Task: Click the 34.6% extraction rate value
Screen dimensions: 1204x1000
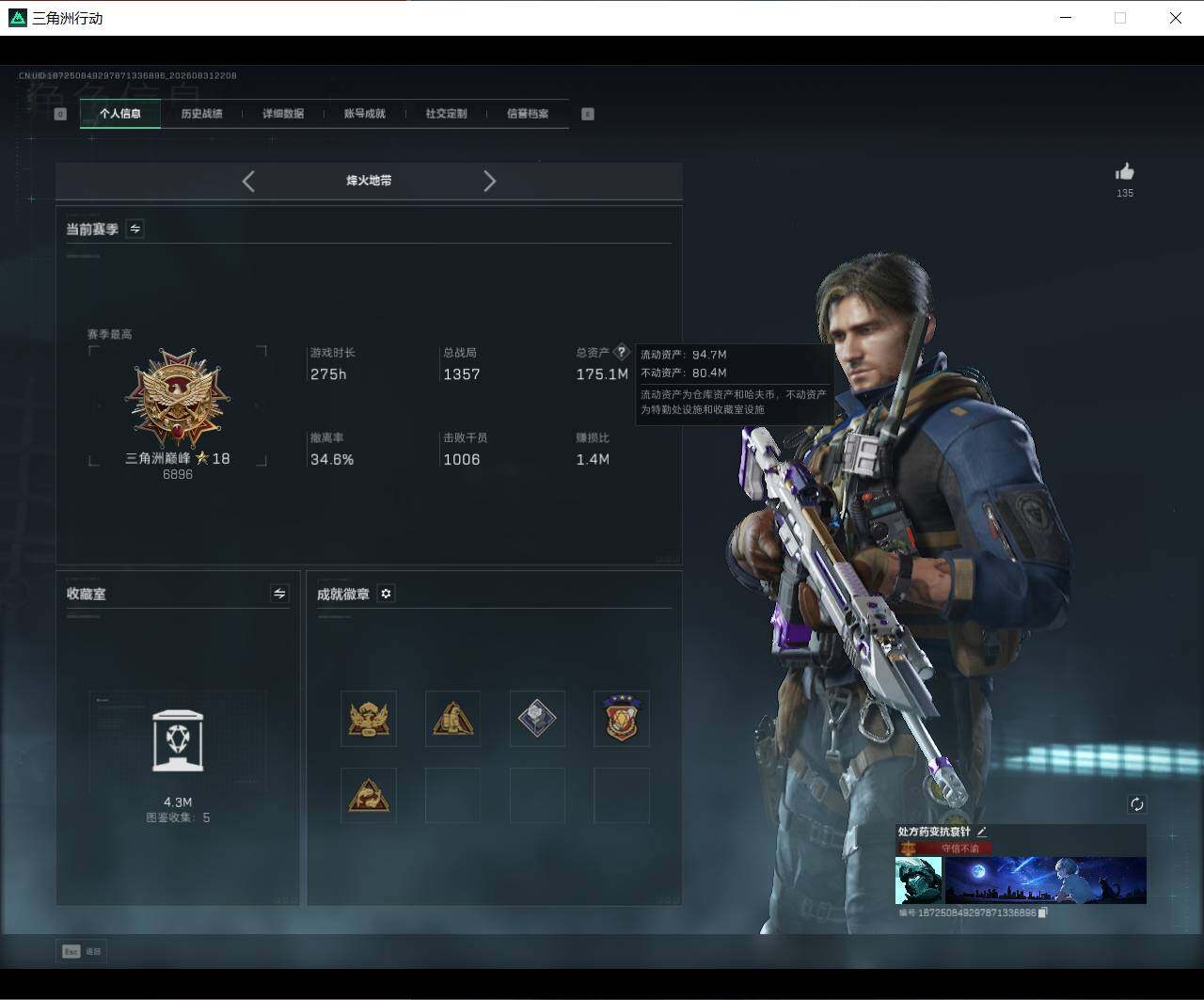Action: [x=332, y=459]
